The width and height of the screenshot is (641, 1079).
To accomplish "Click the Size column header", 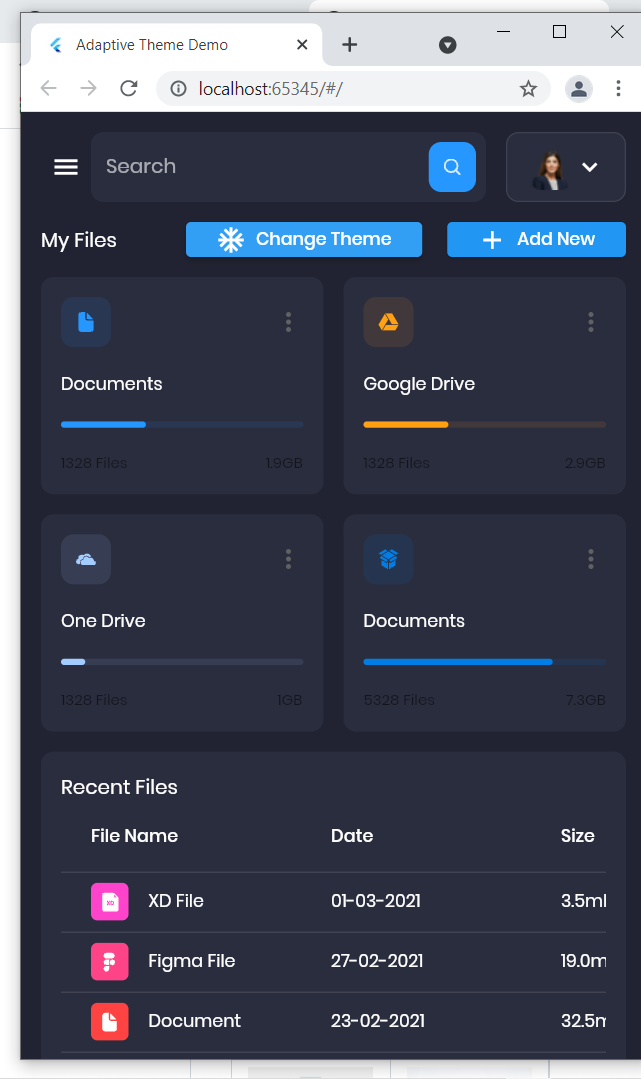I will coord(578,835).
